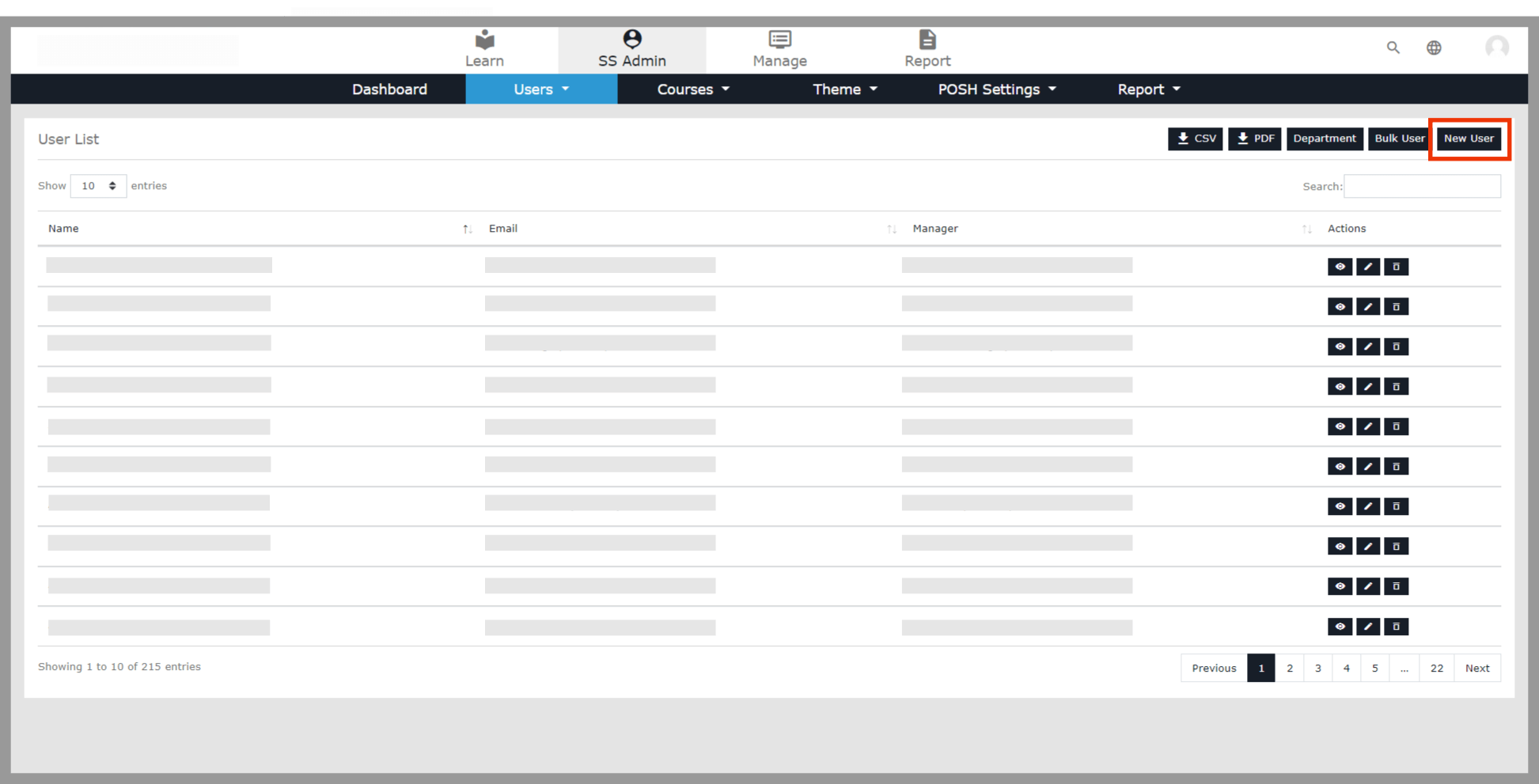Viewport: 1539px width, 784px height.
Task: Go to the Dashboard menu item
Action: [x=389, y=89]
